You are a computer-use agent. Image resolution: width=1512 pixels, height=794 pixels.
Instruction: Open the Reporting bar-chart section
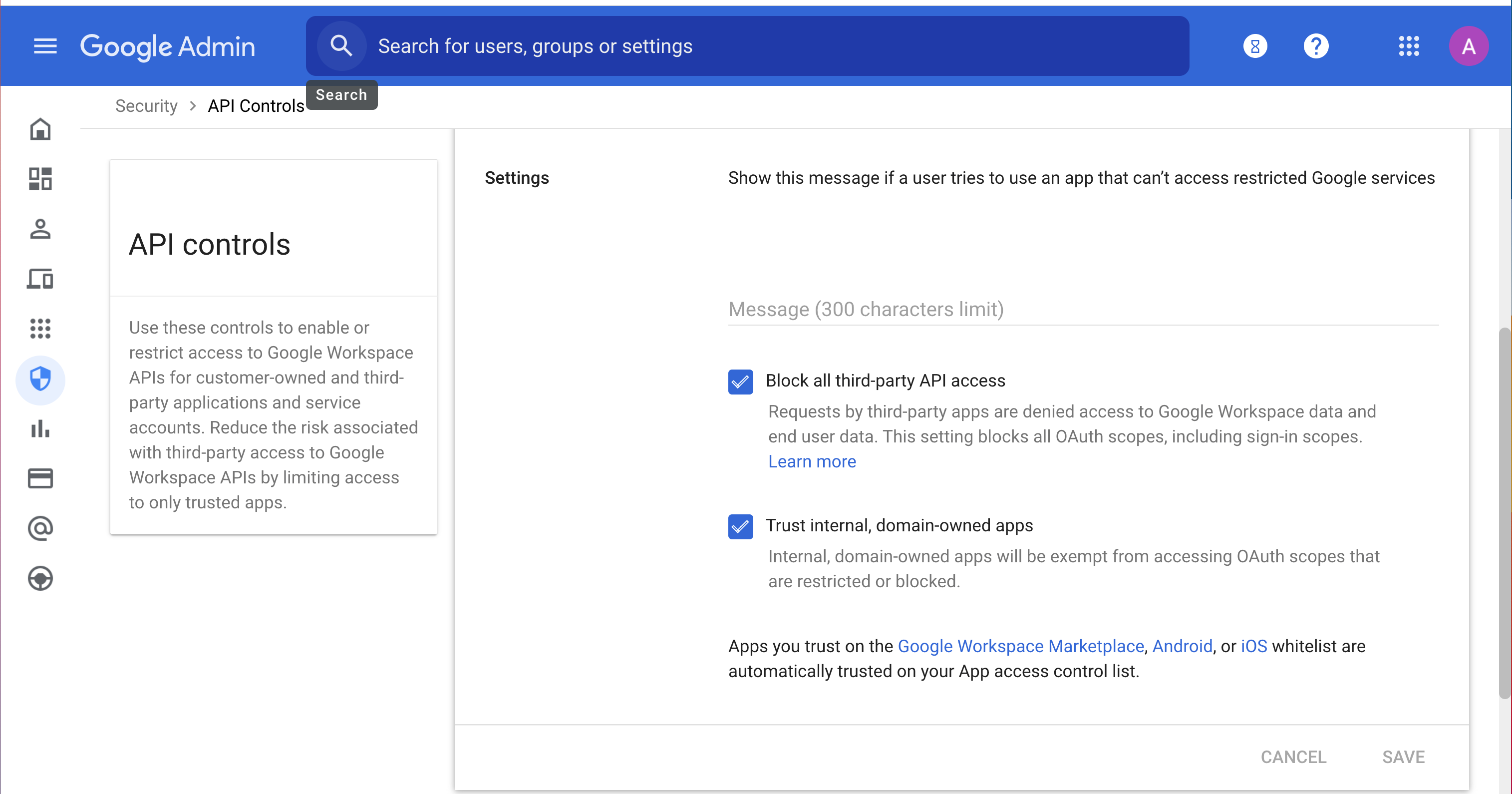[x=40, y=429]
